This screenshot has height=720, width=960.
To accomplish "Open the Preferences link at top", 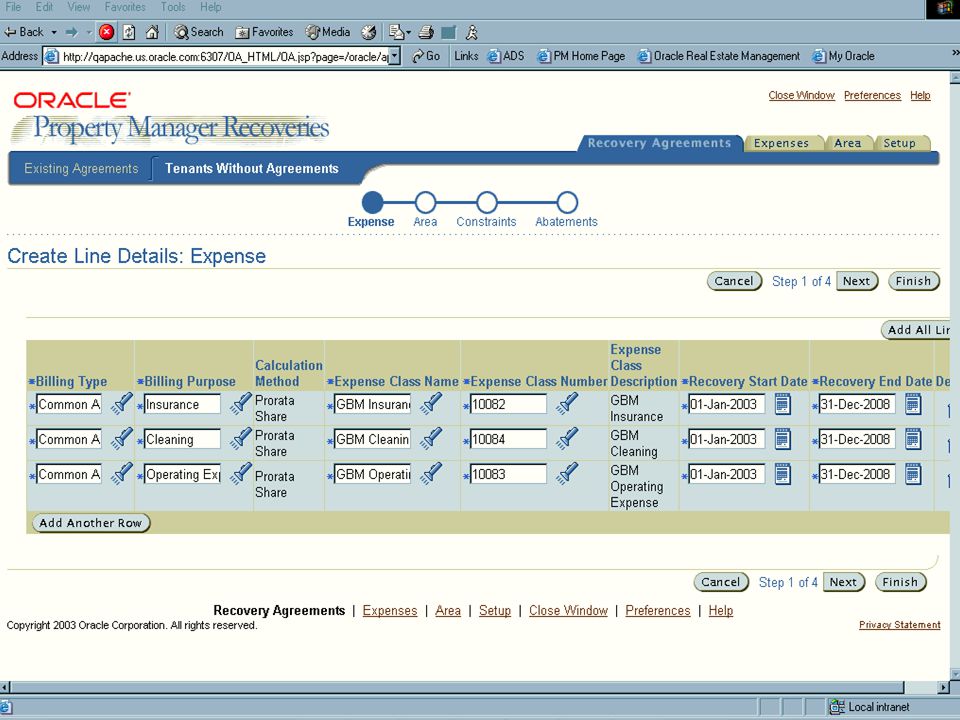I will [872, 96].
